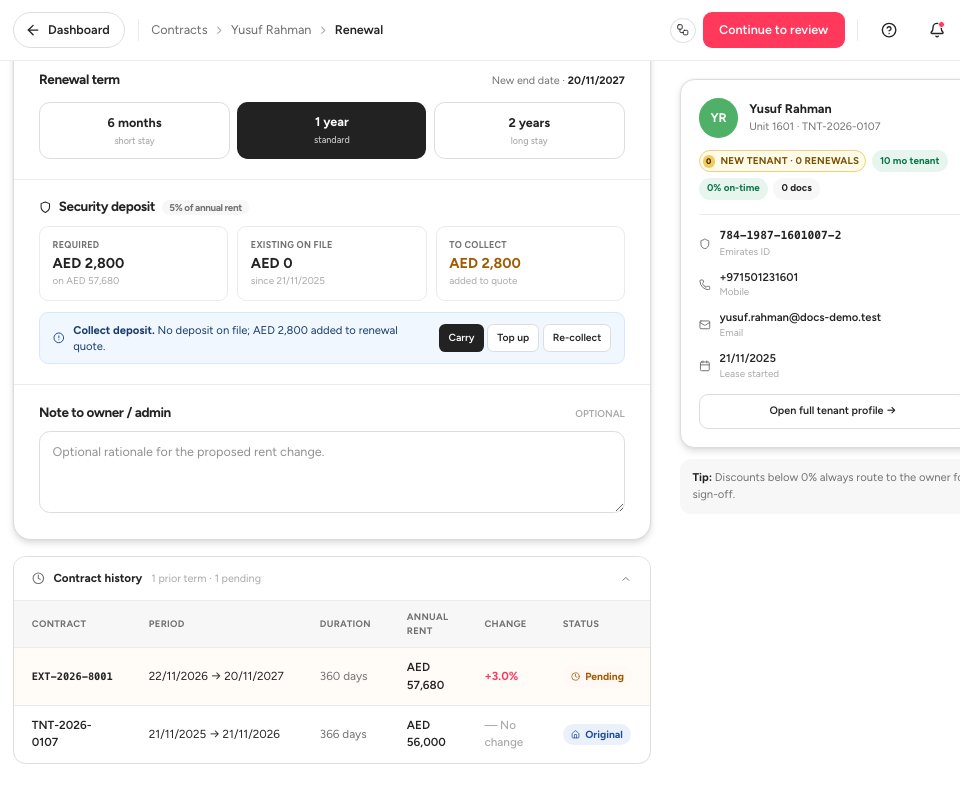This screenshot has width=960, height=800.
Task: Open full tenant profile
Action: coord(832,411)
